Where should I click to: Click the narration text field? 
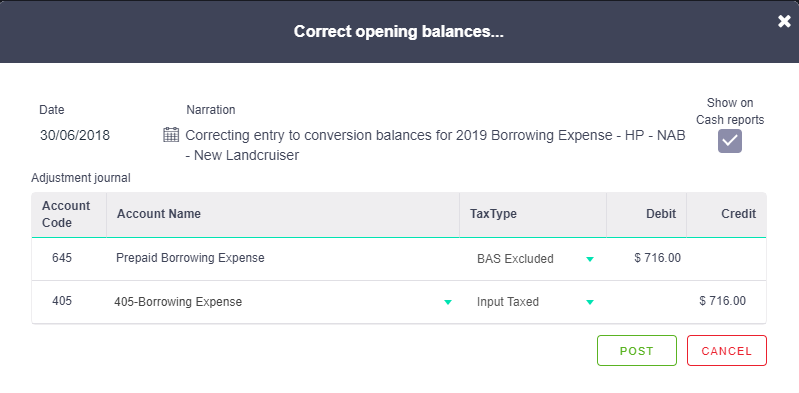(x=435, y=145)
